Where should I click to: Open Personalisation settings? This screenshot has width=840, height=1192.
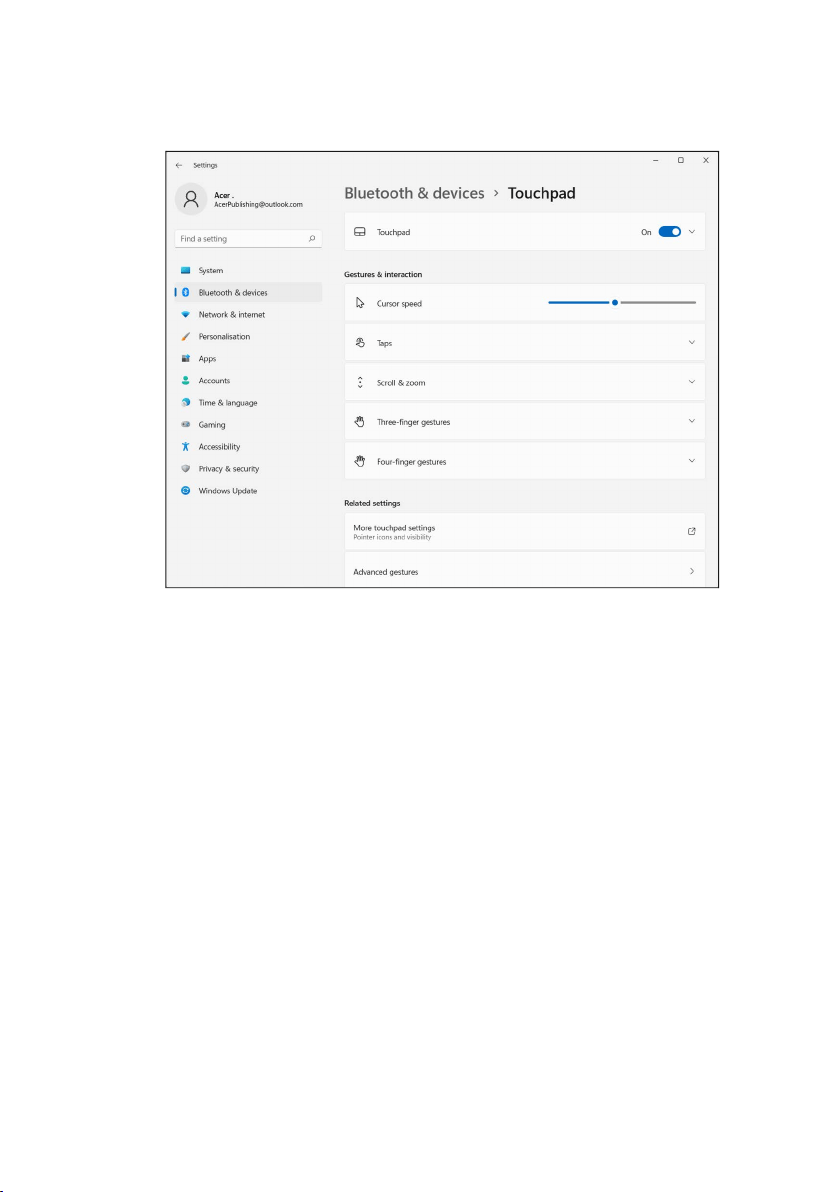[x=249, y=336]
